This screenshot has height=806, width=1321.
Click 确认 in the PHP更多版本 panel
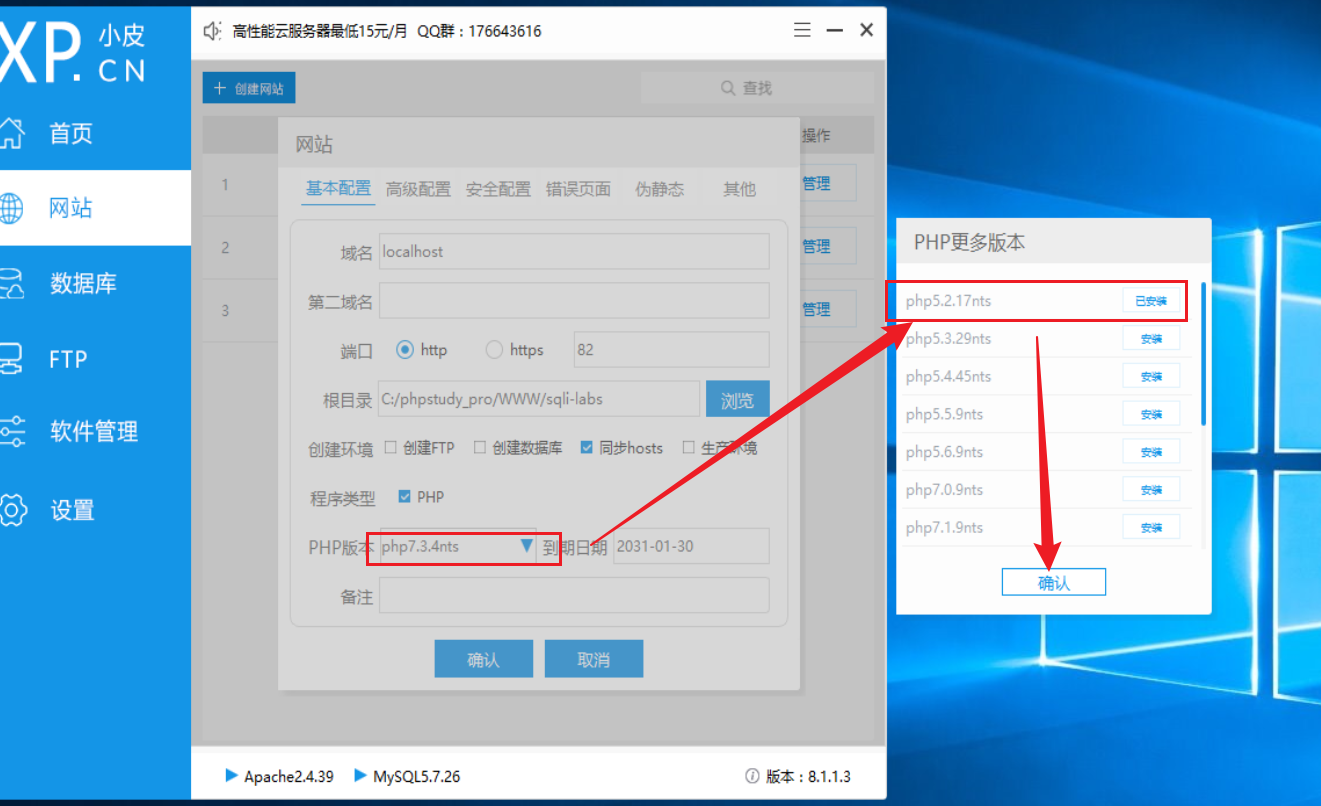point(1054,583)
